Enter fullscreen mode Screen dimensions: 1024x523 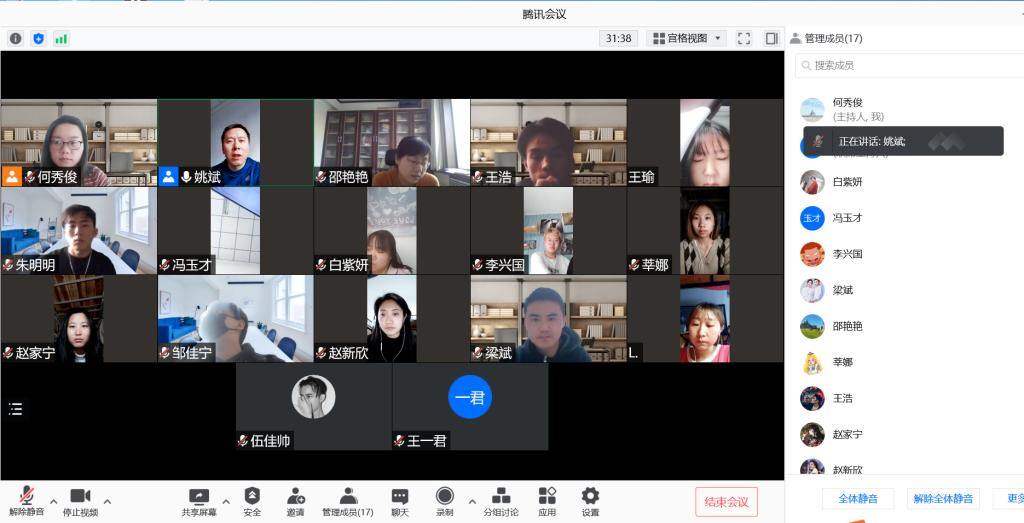[743, 39]
